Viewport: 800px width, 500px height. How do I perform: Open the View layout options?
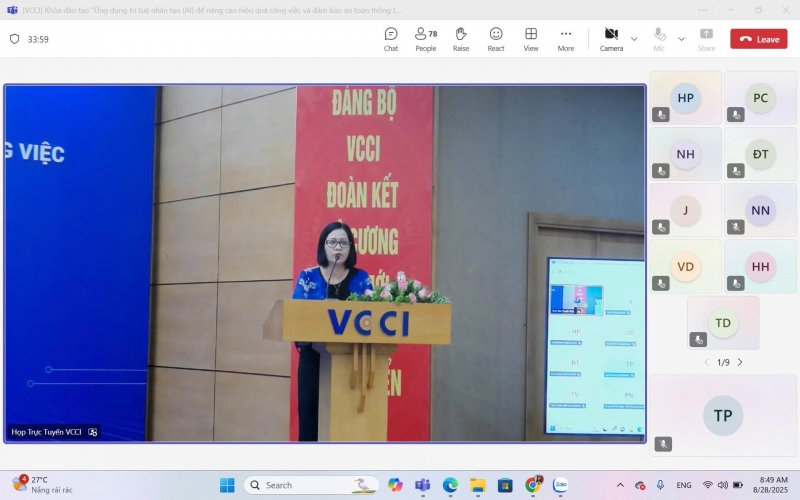[x=531, y=39]
